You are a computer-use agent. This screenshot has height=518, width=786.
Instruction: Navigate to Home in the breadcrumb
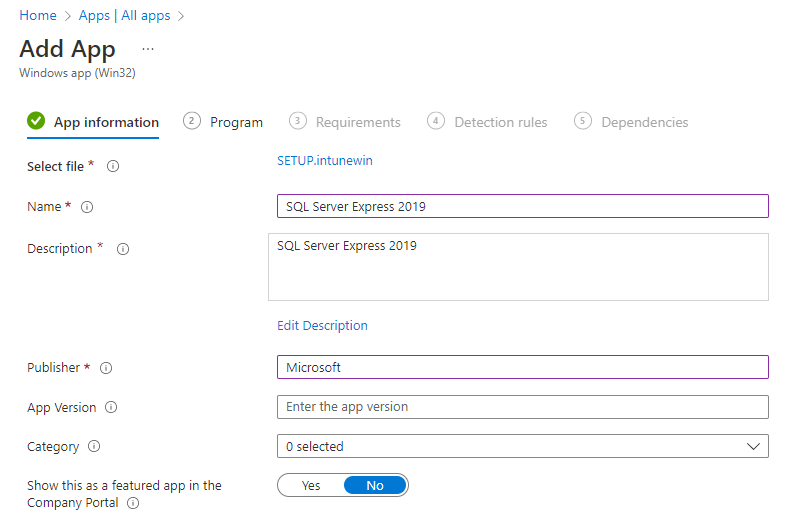click(38, 16)
